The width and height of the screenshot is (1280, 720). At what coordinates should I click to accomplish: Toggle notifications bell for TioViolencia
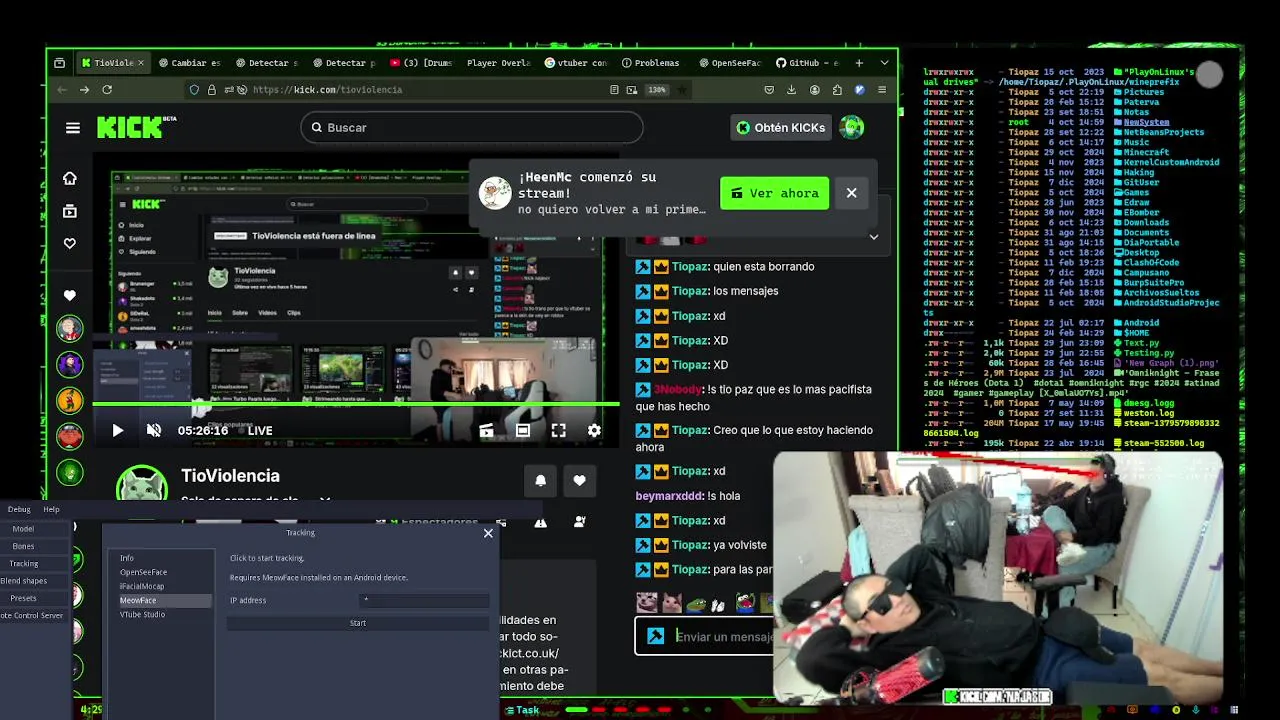[540, 480]
